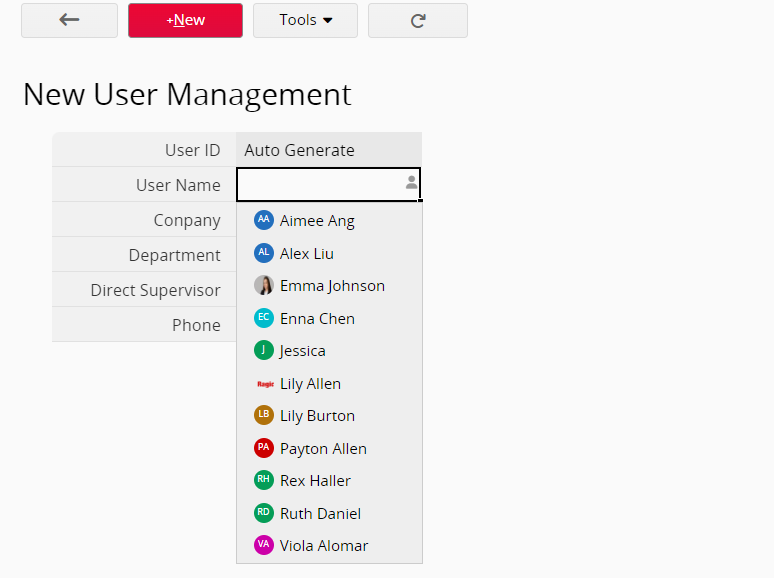Select Lily Allen from dropdown

point(329,384)
